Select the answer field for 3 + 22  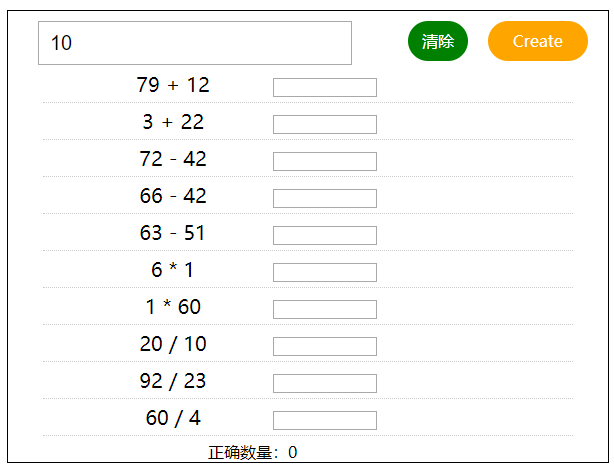point(324,124)
